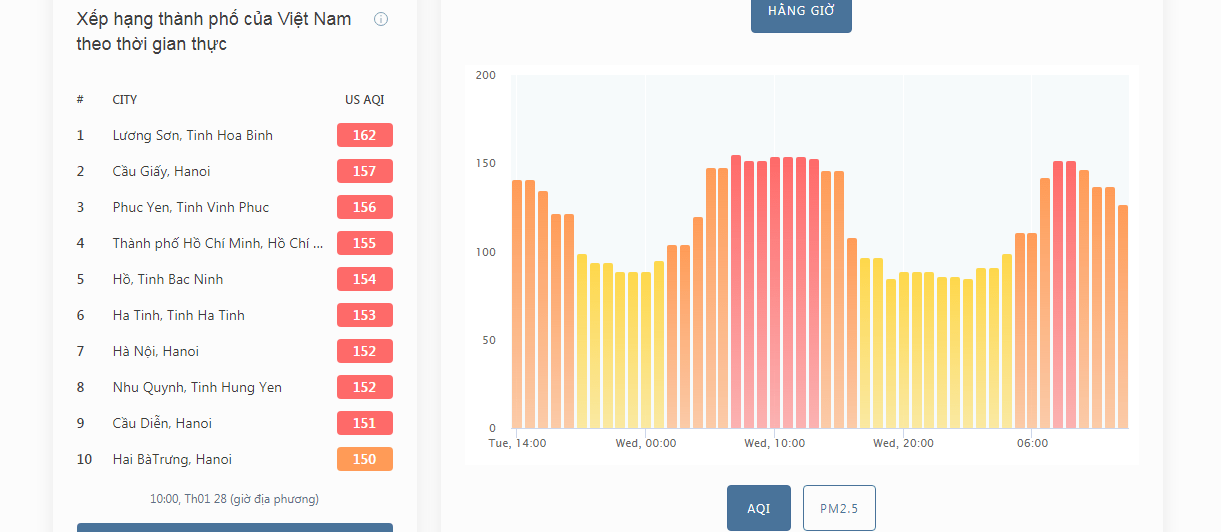The height and width of the screenshot is (532, 1221).
Task: Open Ha Tinh, Tinh Ha Tinh entry
Action: point(179,315)
